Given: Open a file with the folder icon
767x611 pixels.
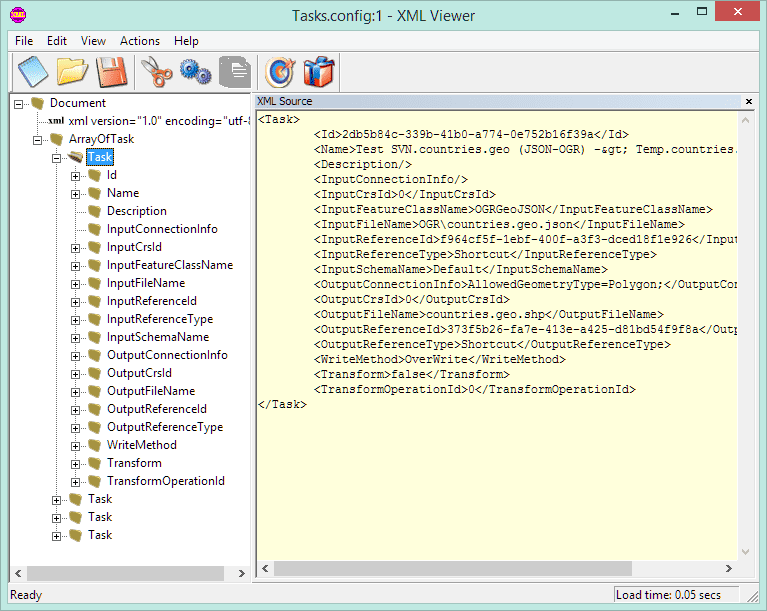Looking at the screenshot, I should 72,72.
